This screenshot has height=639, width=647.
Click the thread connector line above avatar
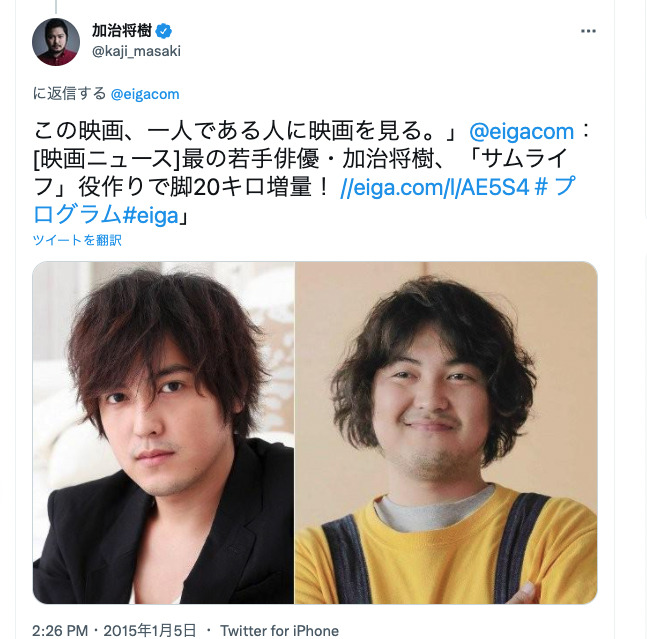tap(56, 7)
